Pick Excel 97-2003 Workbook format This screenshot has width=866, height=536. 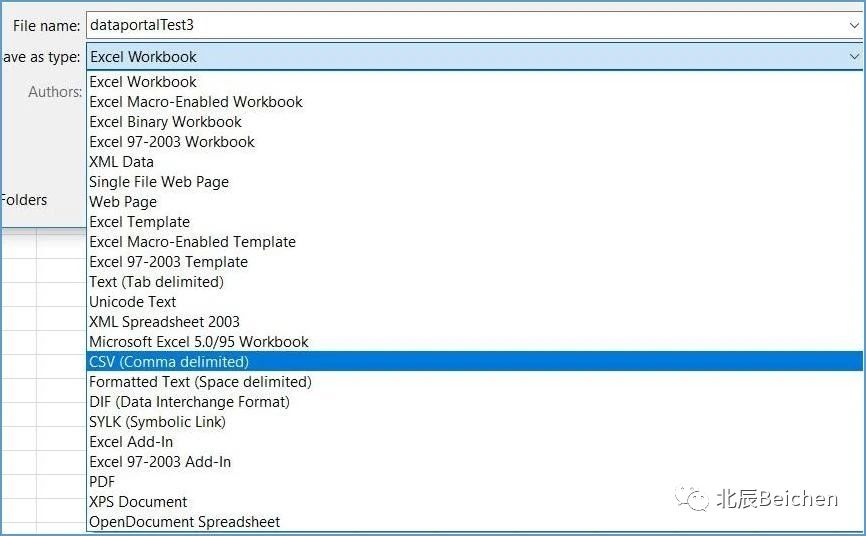(172, 142)
